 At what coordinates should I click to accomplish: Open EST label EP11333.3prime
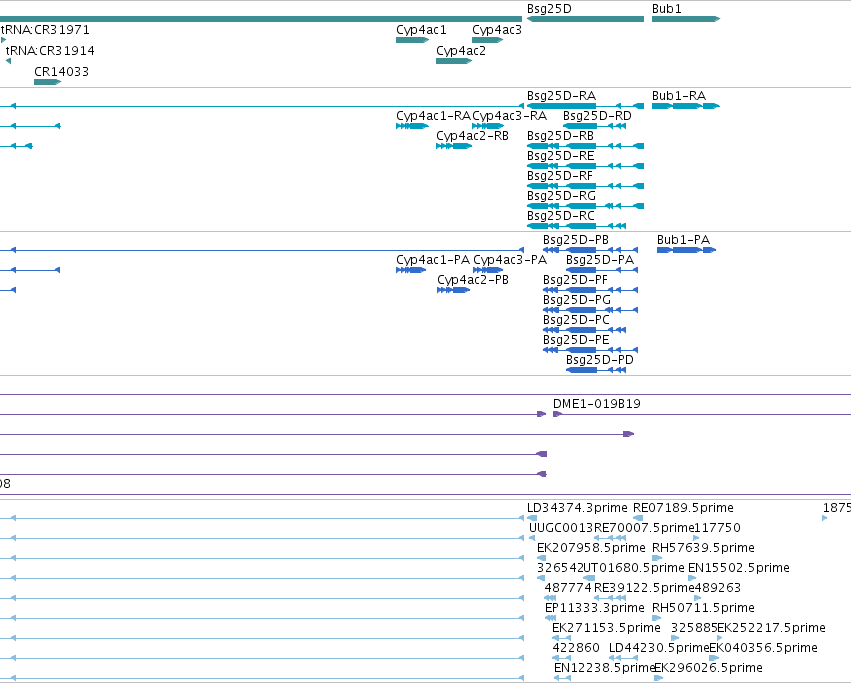pyautogui.click(x=595, y=608)
